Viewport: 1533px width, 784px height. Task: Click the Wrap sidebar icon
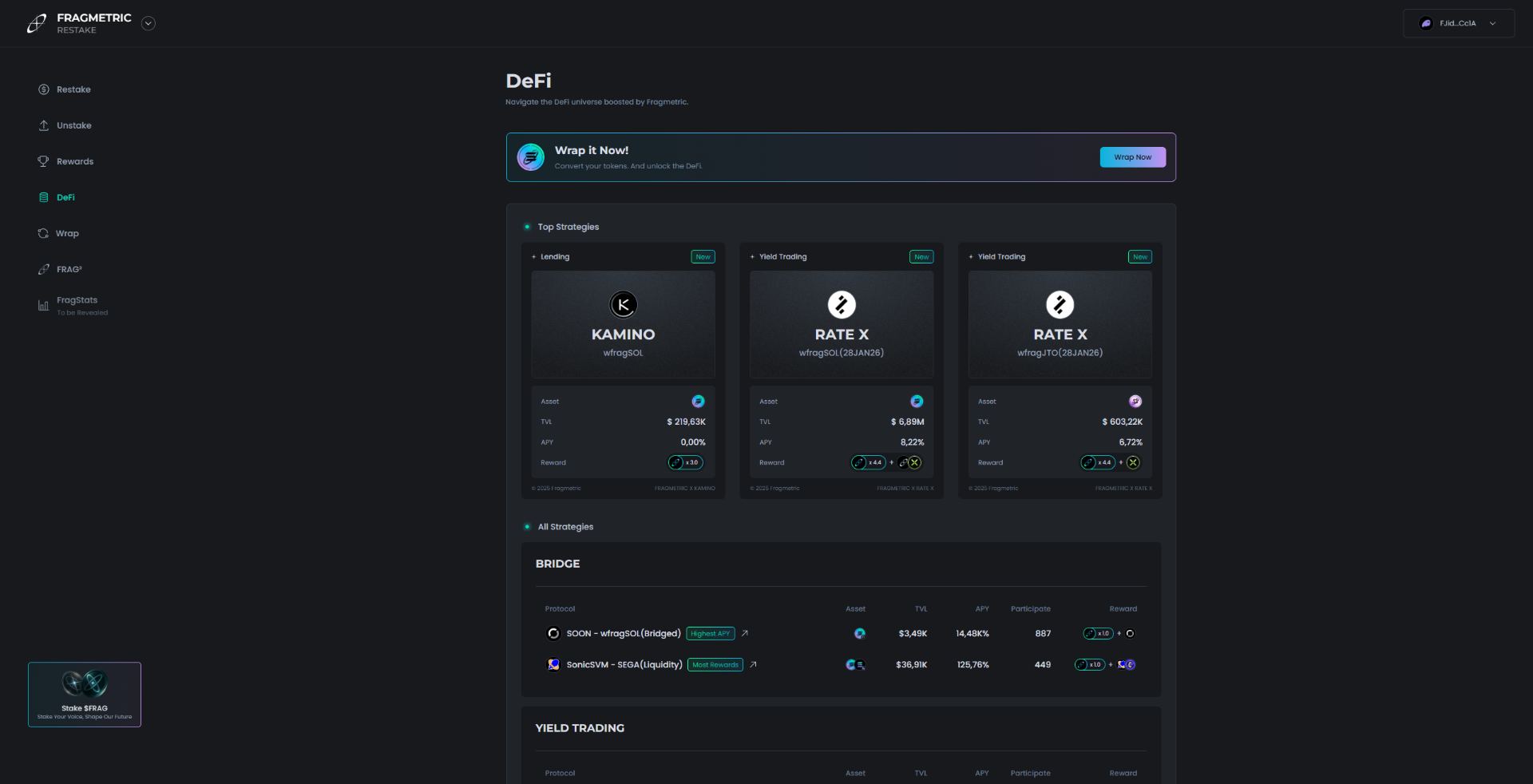(43, 233)
